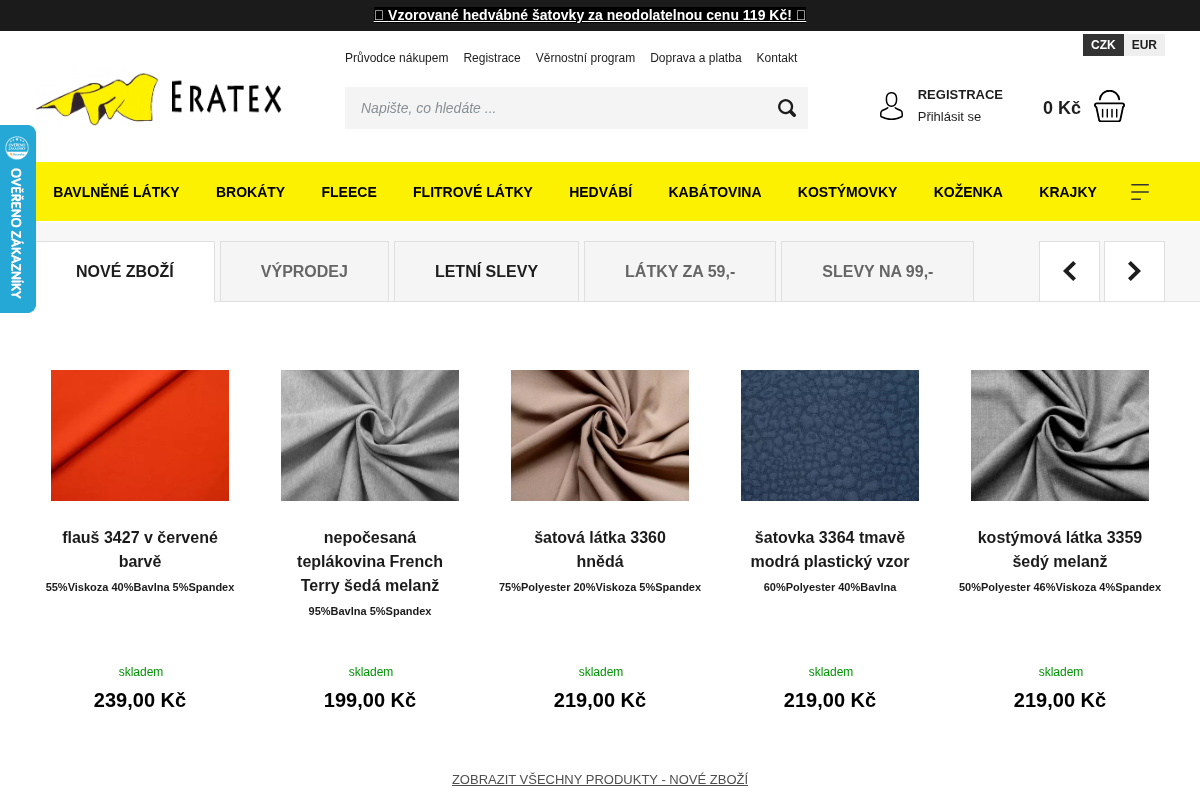Click product title kostýmová látka 3359 šedý melanž
Image resolution: width=1200 pixels, height=800 pixels.
click(1060, 549)
